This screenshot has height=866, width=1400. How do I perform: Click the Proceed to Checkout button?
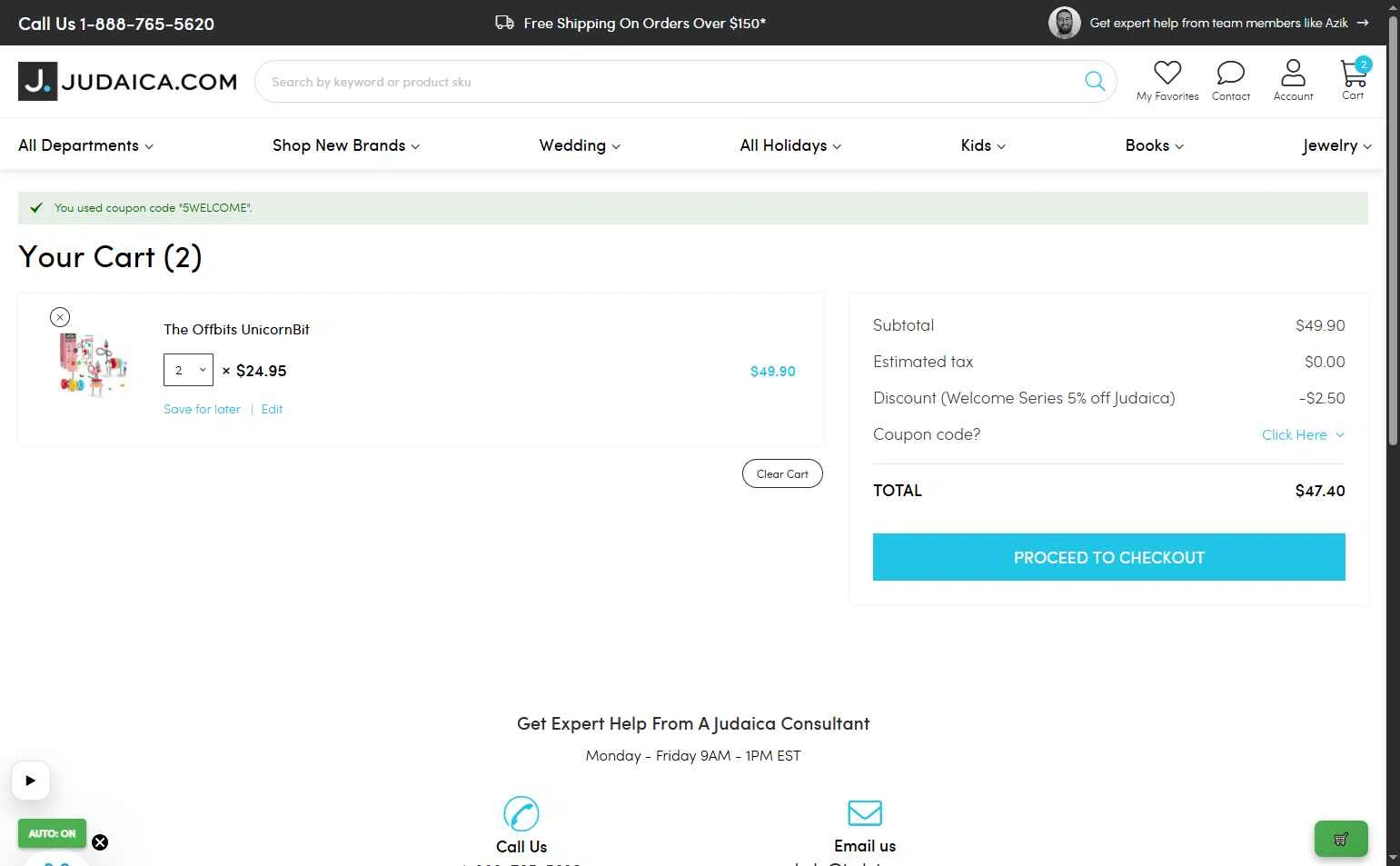coord(1108,557)
